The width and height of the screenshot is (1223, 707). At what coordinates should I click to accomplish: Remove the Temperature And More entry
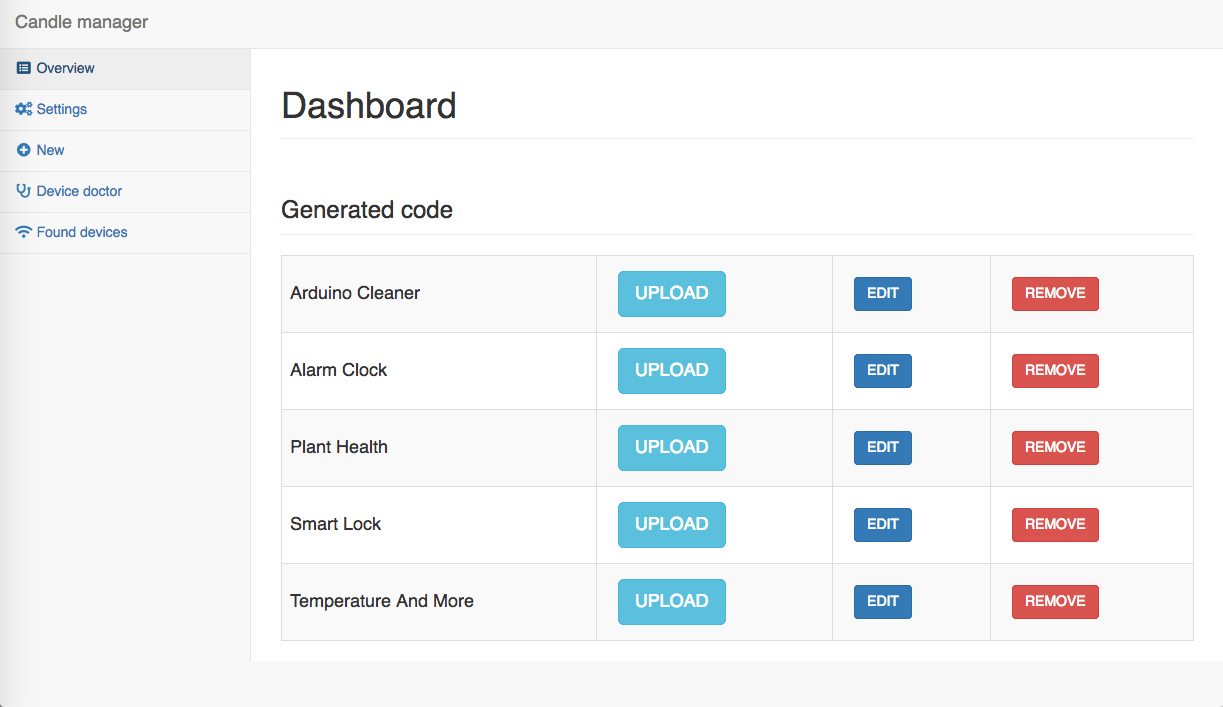click(x=1055, y=602)
